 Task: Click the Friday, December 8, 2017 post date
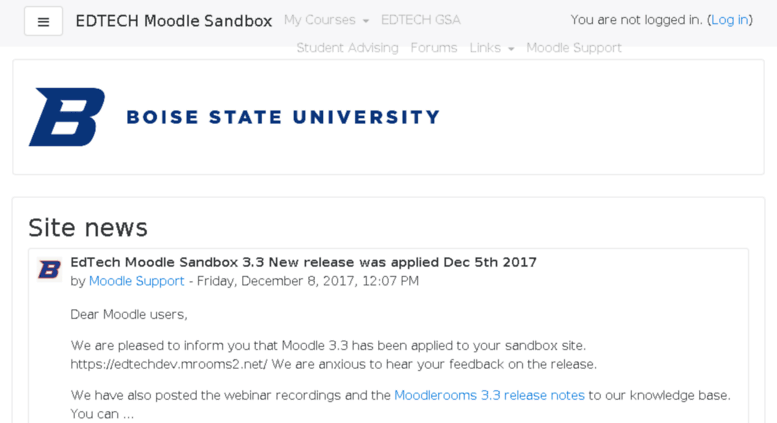pyautogui.click(x=308, y=281)
